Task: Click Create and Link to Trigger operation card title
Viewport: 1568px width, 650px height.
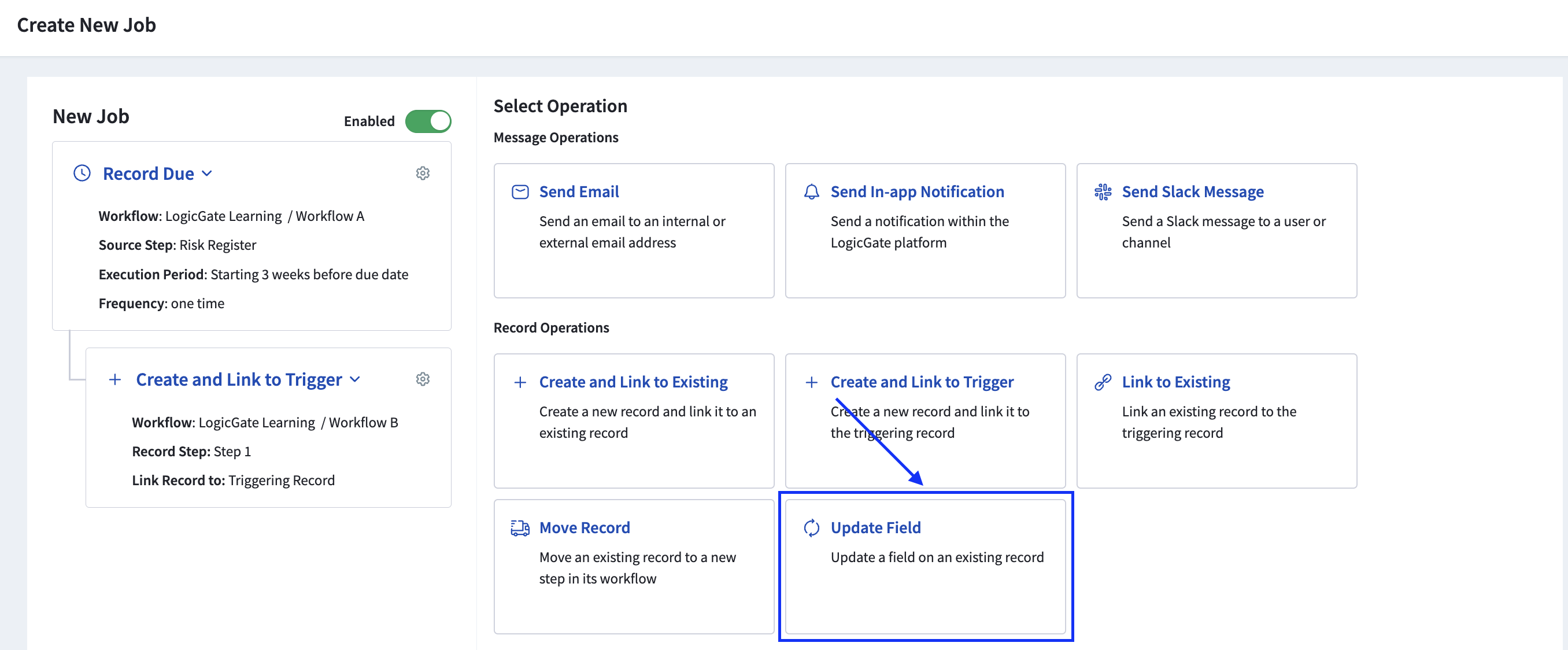Action: (x=922, y=382)
